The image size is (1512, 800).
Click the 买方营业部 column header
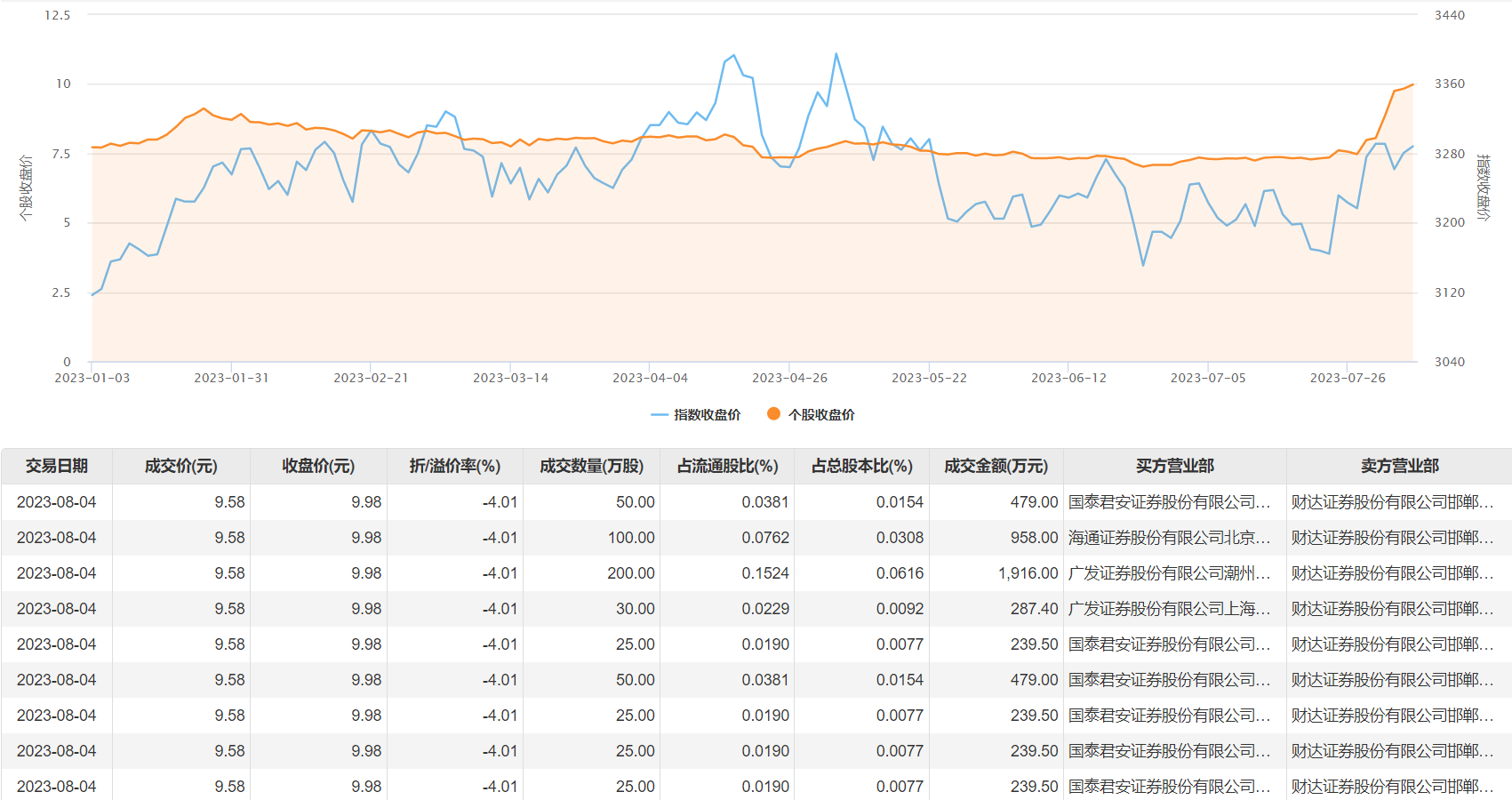pos(1174,466)
